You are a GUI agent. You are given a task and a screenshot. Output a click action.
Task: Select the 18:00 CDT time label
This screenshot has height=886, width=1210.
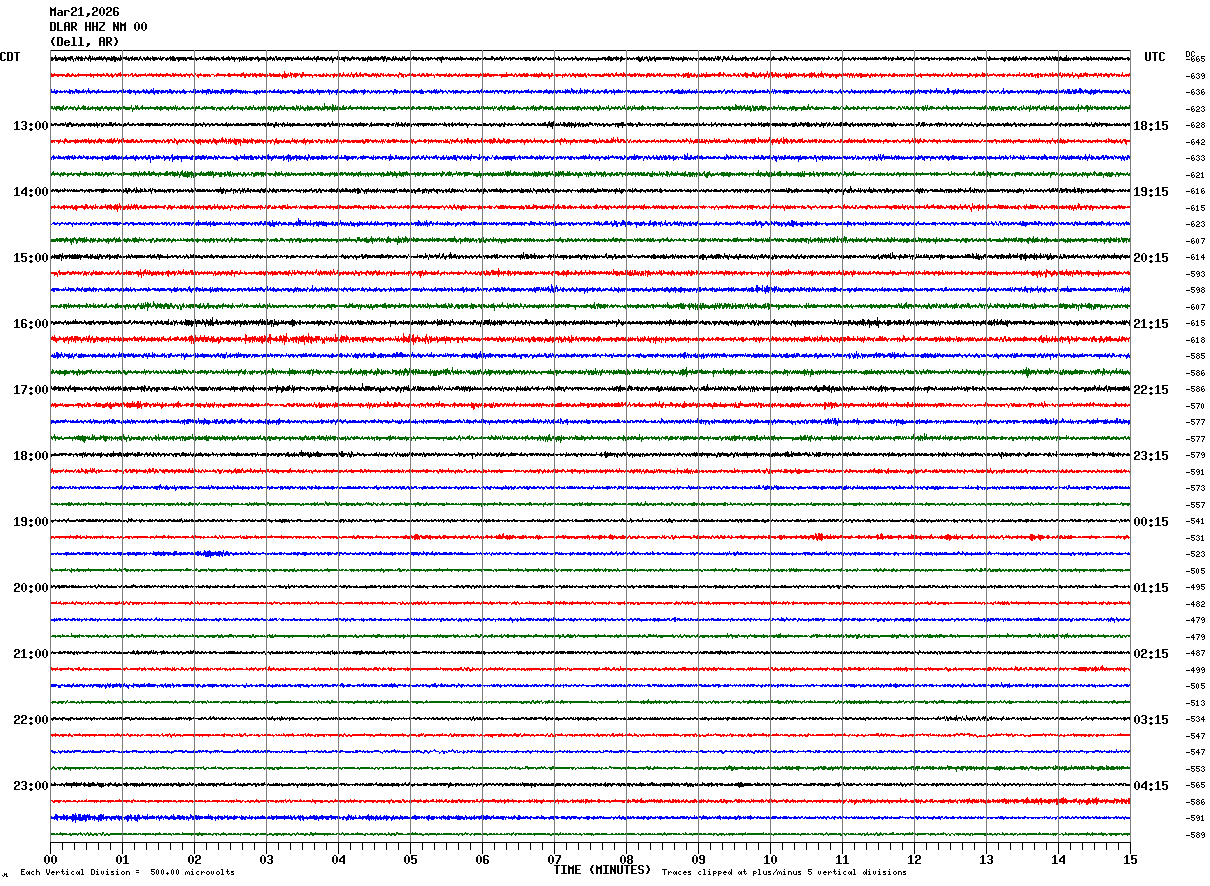pyautogui.click(x=30, y=456)
